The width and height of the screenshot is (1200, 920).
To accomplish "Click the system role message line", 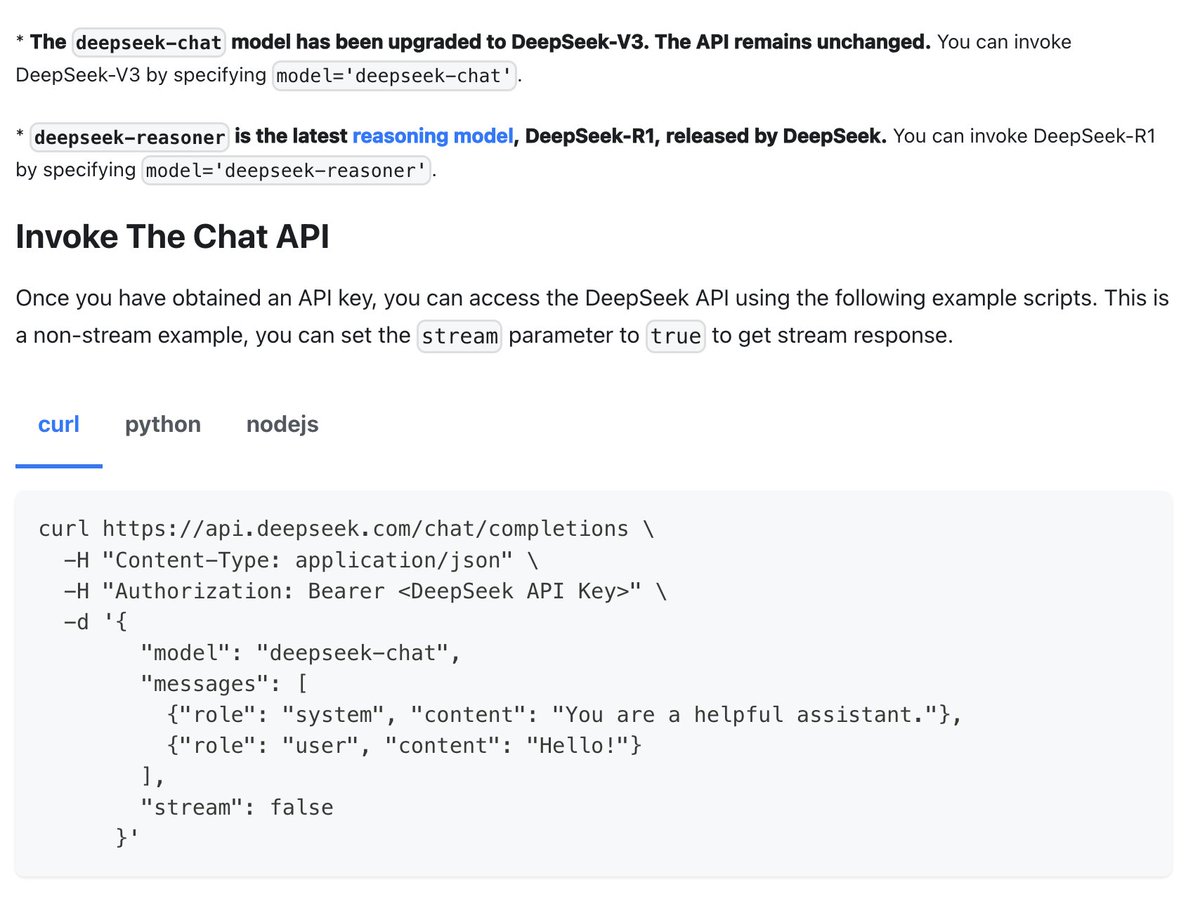I will tap(564, 715).
